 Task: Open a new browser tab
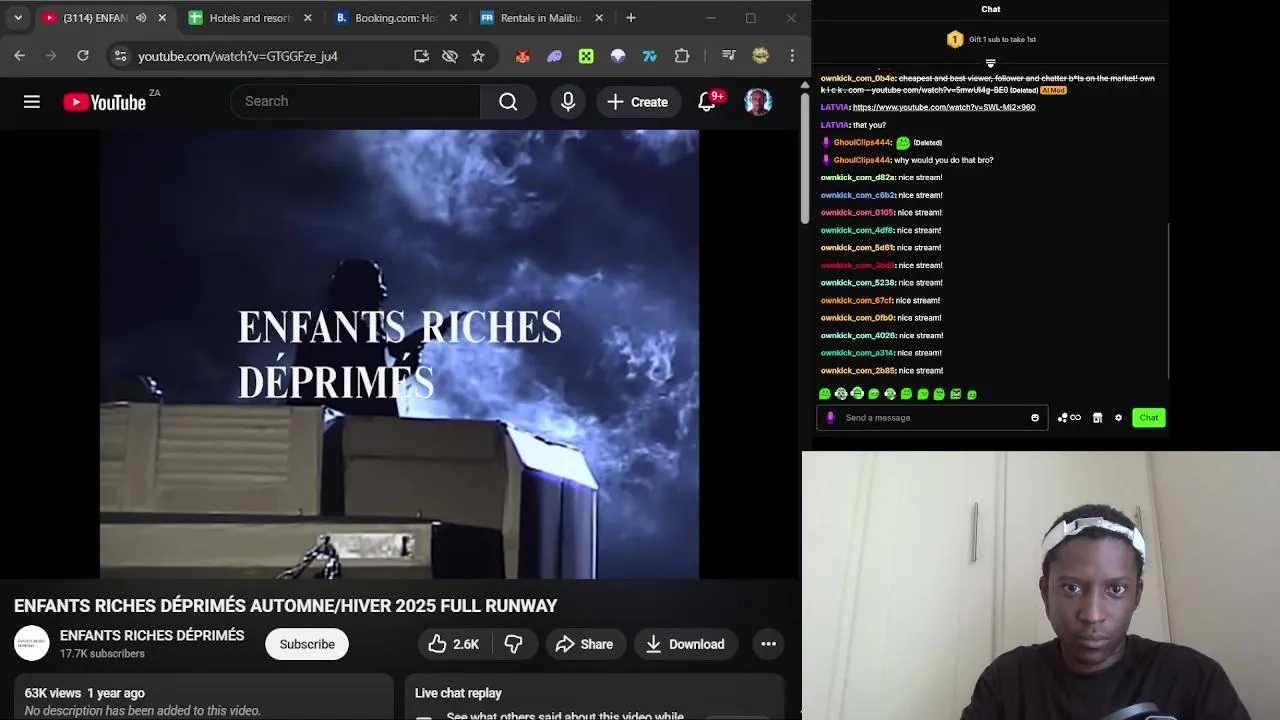point(631,18)
